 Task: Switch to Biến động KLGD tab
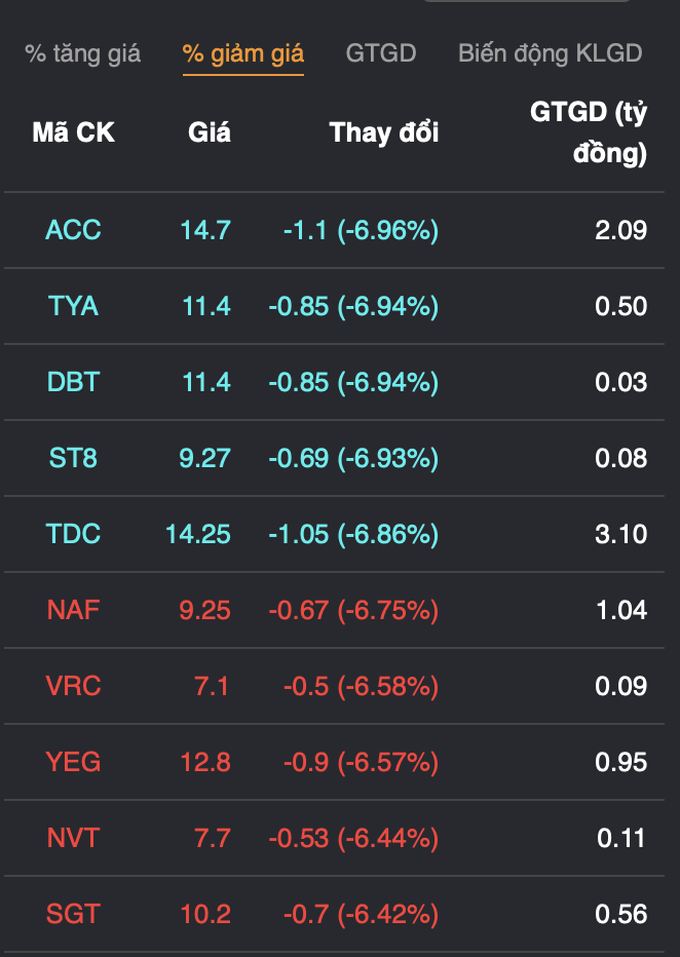[550, 54]
